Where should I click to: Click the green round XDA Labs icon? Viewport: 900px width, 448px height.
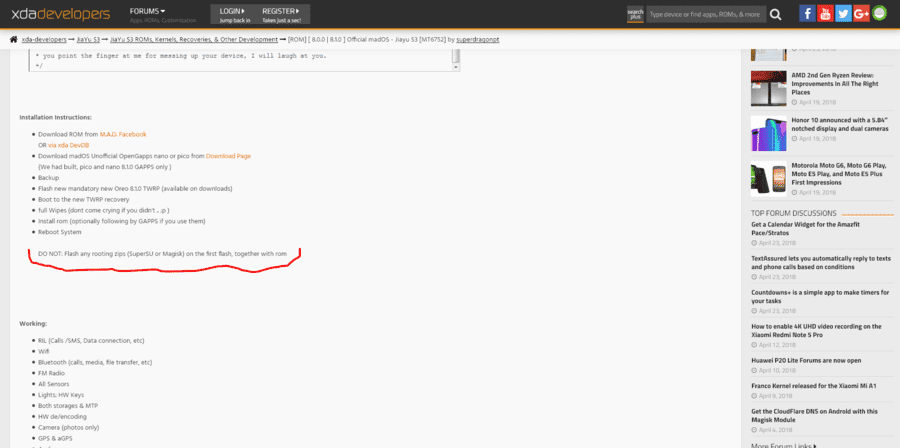coord(879,14)
